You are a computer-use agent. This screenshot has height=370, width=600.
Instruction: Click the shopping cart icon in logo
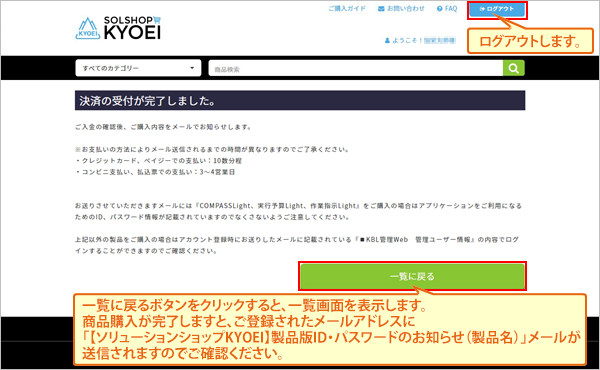click(157, 20)
